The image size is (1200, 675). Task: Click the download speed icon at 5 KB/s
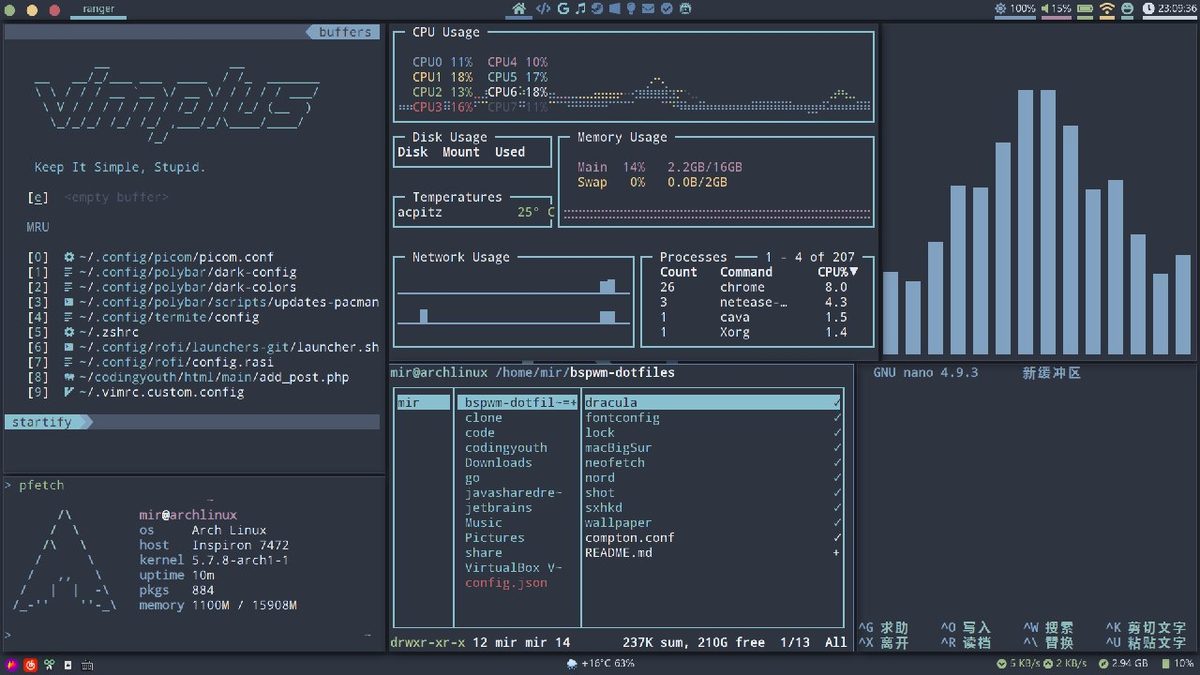point(1003,665)
